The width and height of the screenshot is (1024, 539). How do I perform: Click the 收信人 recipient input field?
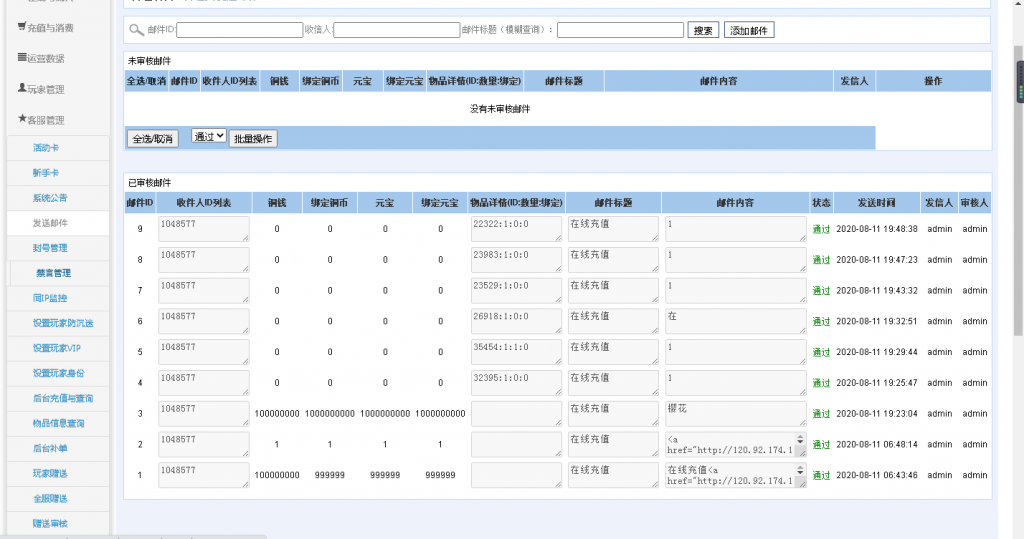396,30
